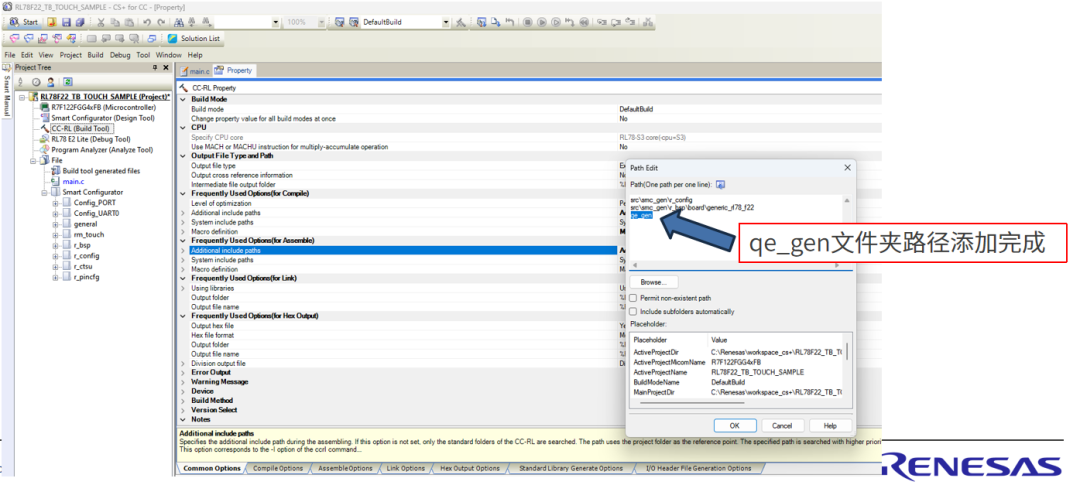Click the Undo arrow icon
This screenshot has width=1080, height=485.
[x=146, y=22]
